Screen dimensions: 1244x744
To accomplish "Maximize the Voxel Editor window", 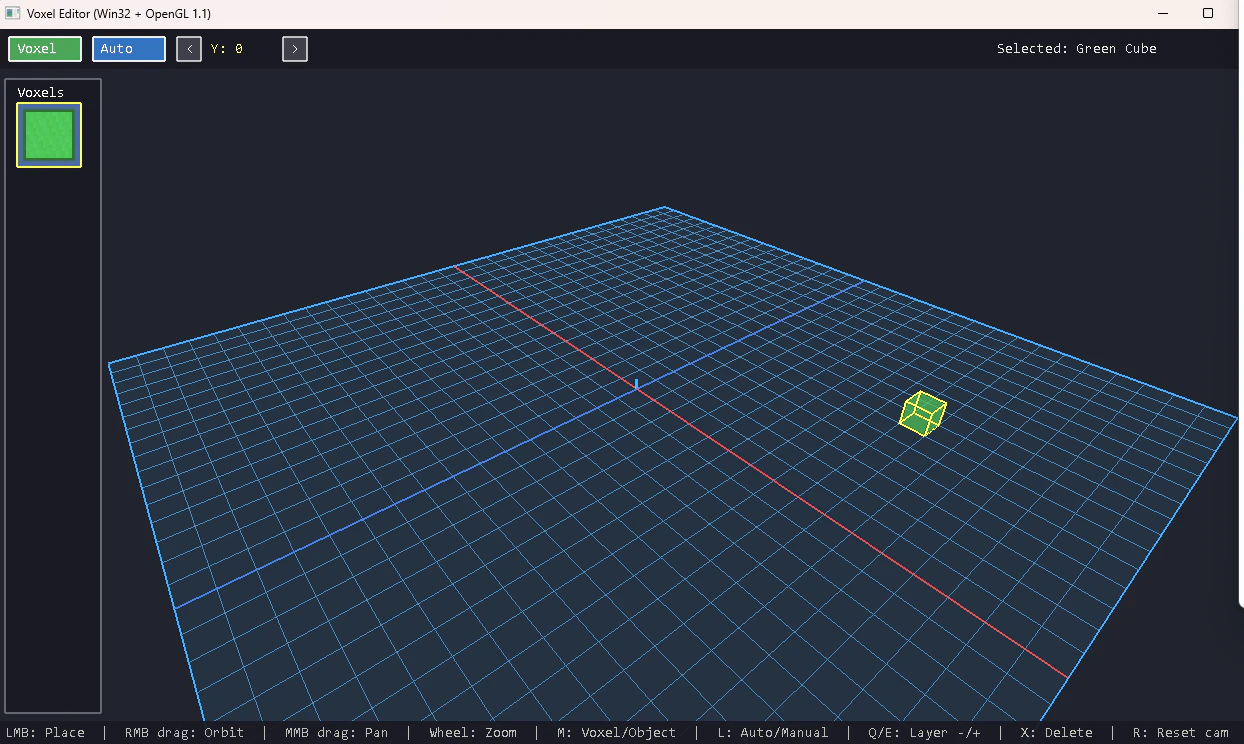I will 1208,14.
